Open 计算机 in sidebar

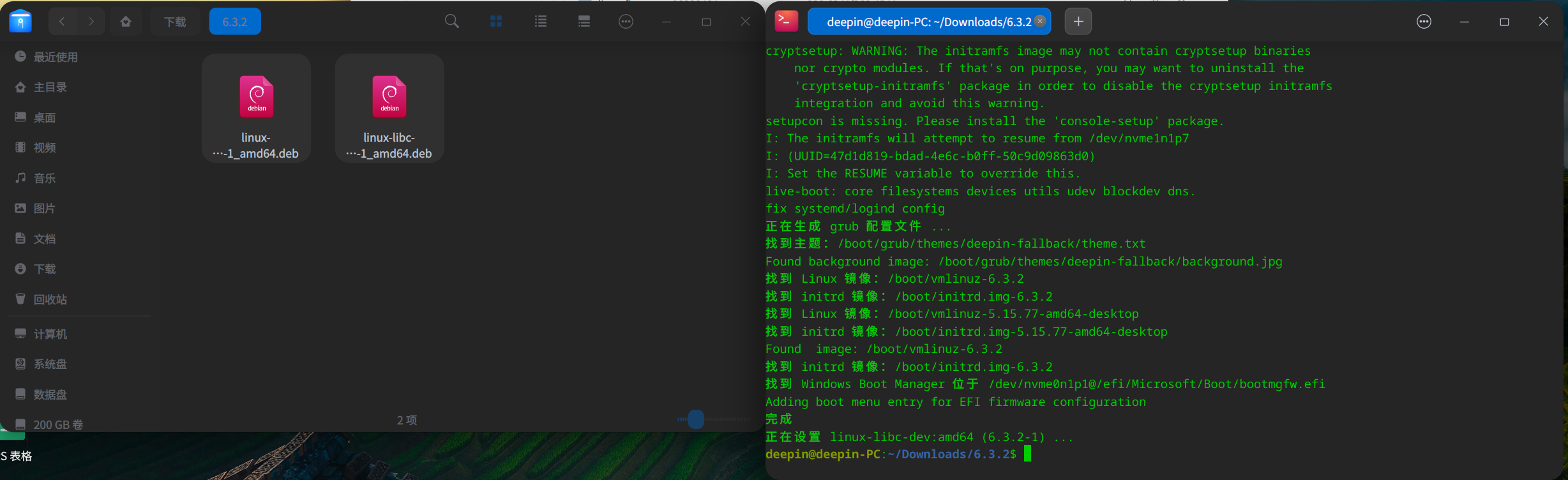point(79,334)
